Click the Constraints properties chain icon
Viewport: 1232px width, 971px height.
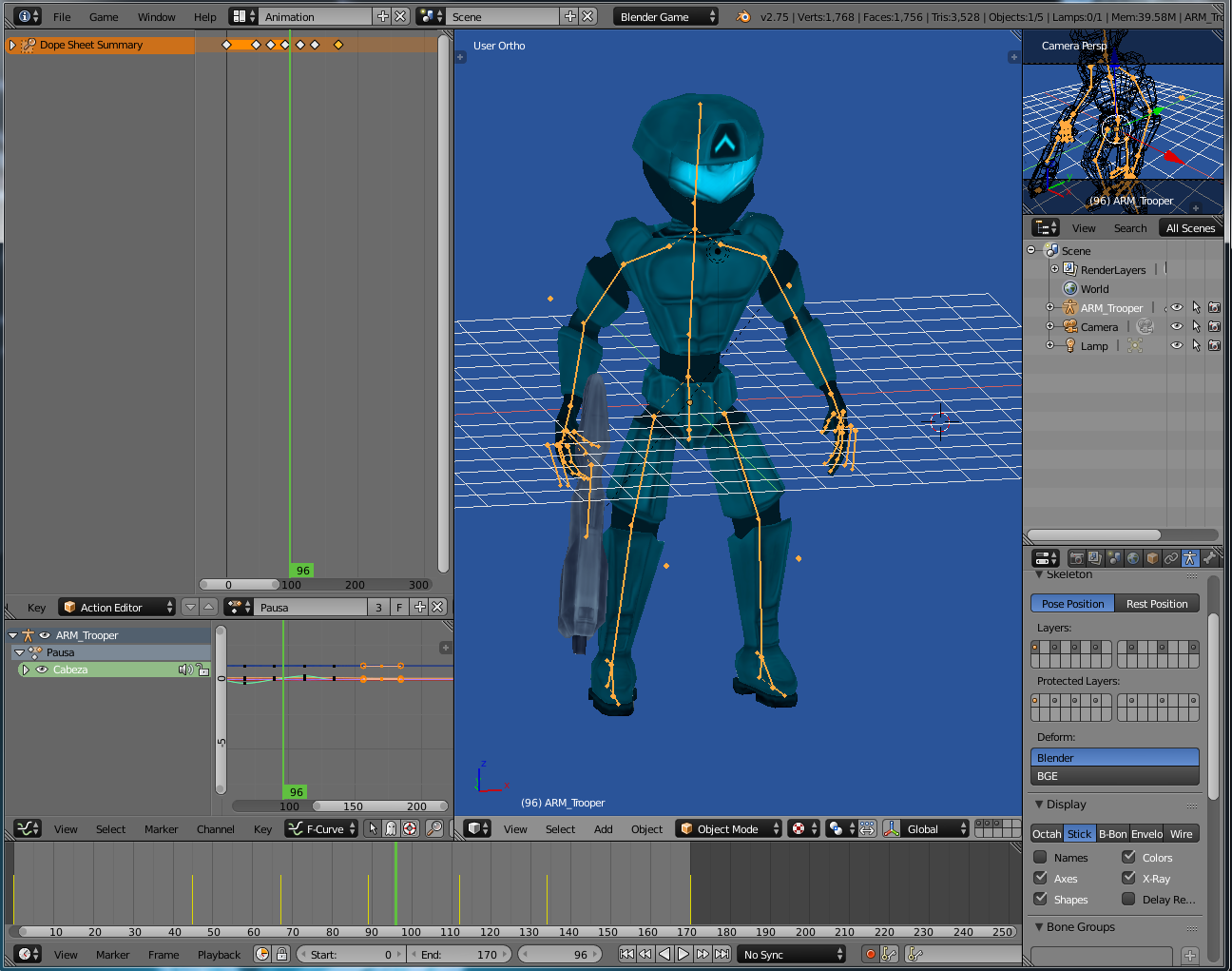1171,558
